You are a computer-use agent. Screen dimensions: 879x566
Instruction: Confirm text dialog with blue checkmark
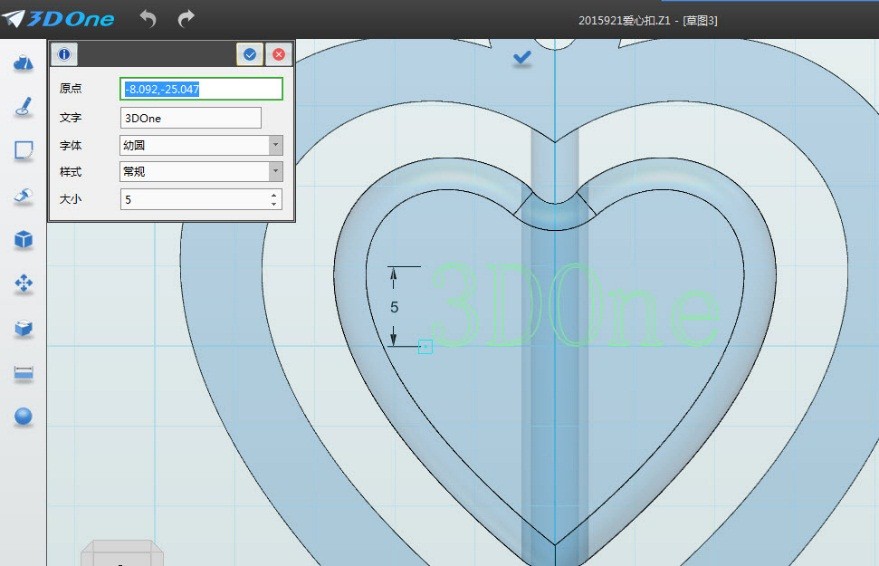(x=250, y=55)
